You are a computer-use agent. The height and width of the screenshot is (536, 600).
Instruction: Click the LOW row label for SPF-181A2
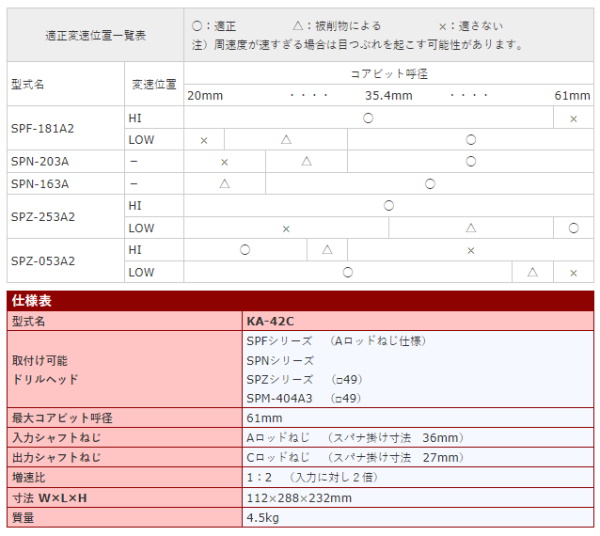point(141,140)
